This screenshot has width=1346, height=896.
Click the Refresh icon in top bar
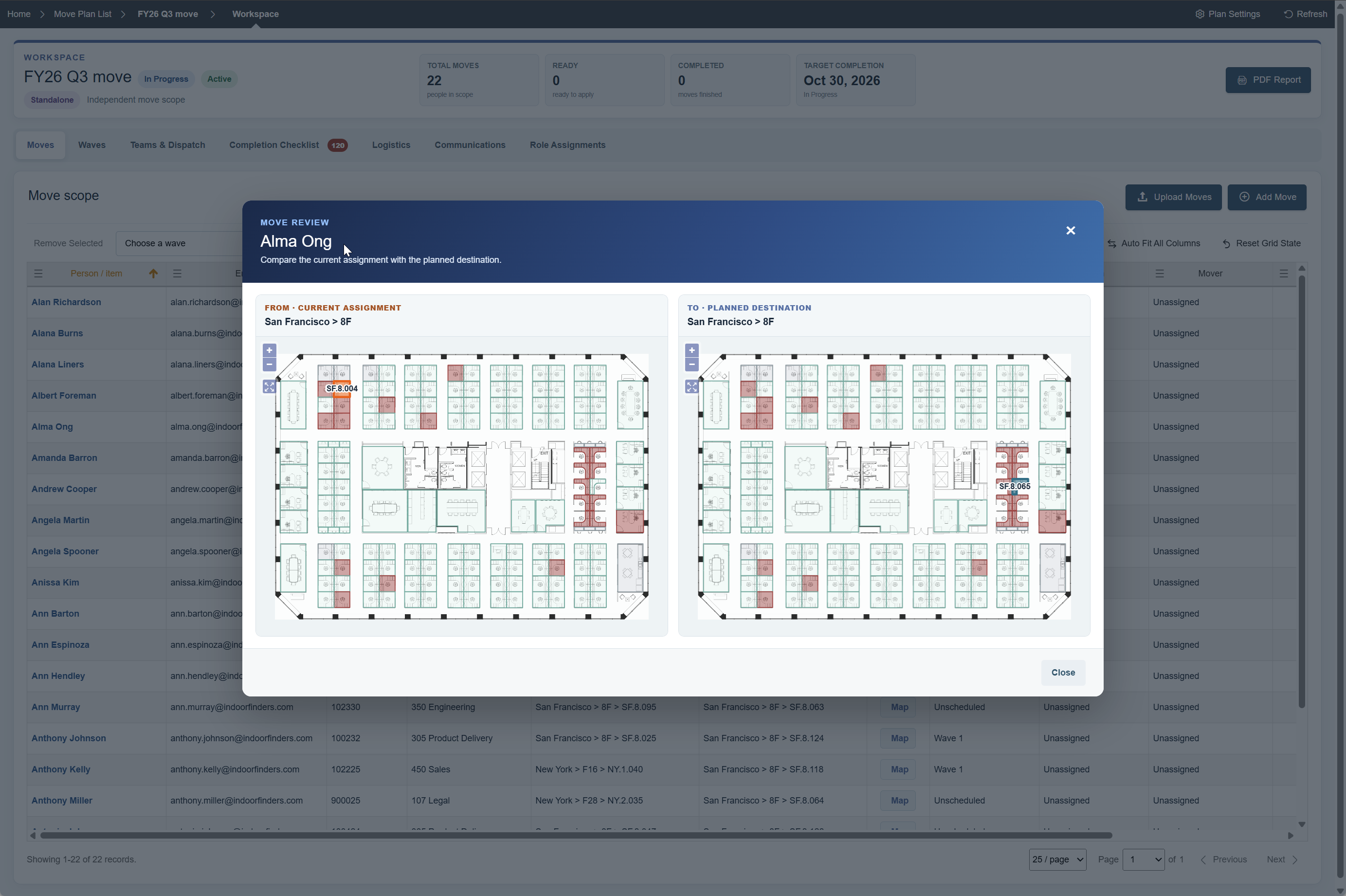coord(1288,14)
